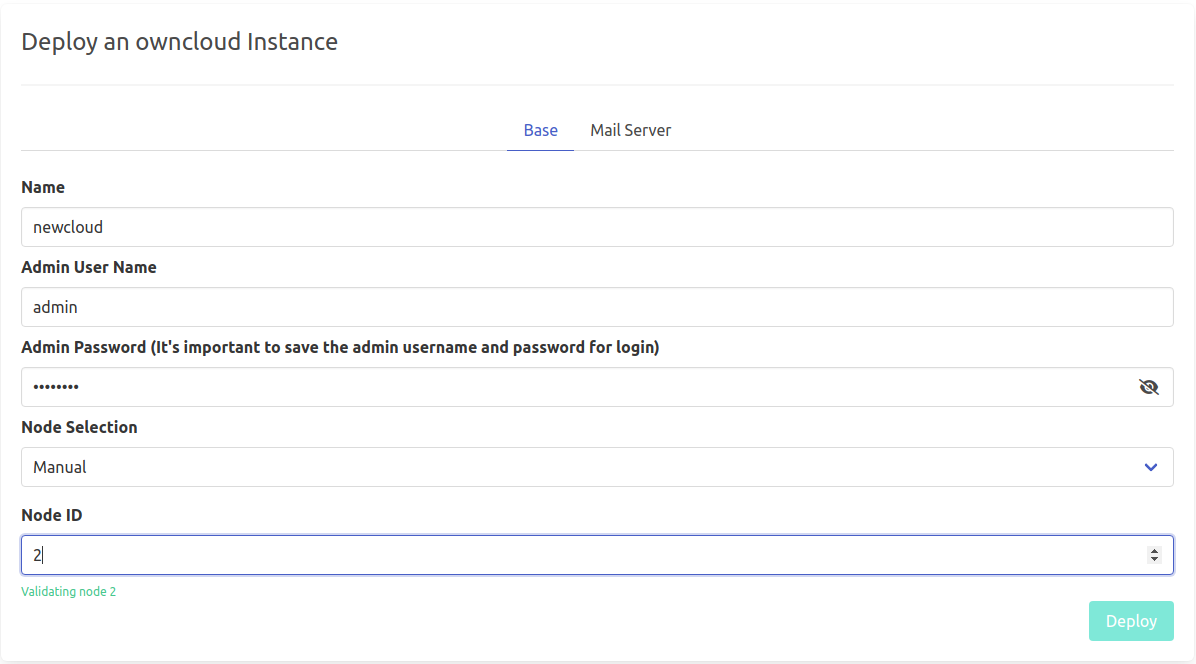Click the 'Validating node 2' status message
The image size is (1196, 664).
click(69, 591)
